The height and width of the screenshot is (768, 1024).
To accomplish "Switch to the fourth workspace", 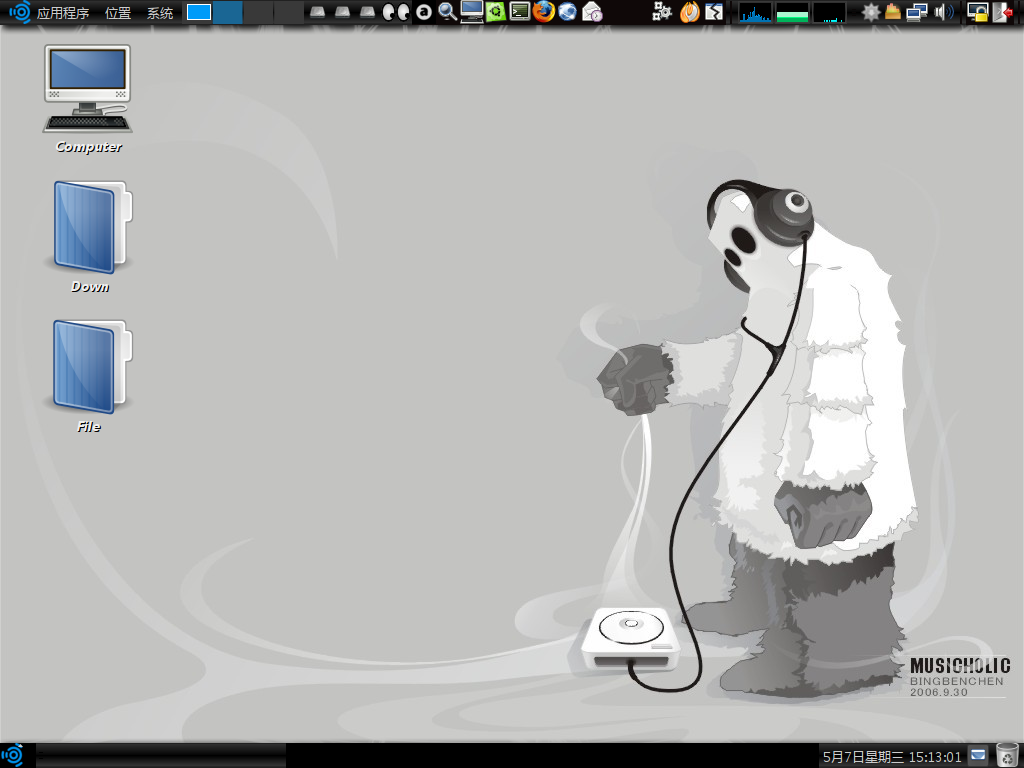I will 288,12.
